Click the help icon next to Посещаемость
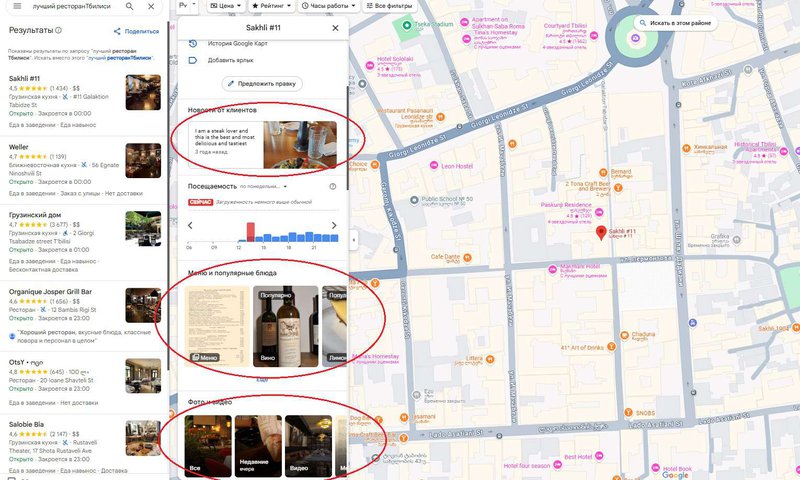800x480 pixels. click(x=333, y=186)
